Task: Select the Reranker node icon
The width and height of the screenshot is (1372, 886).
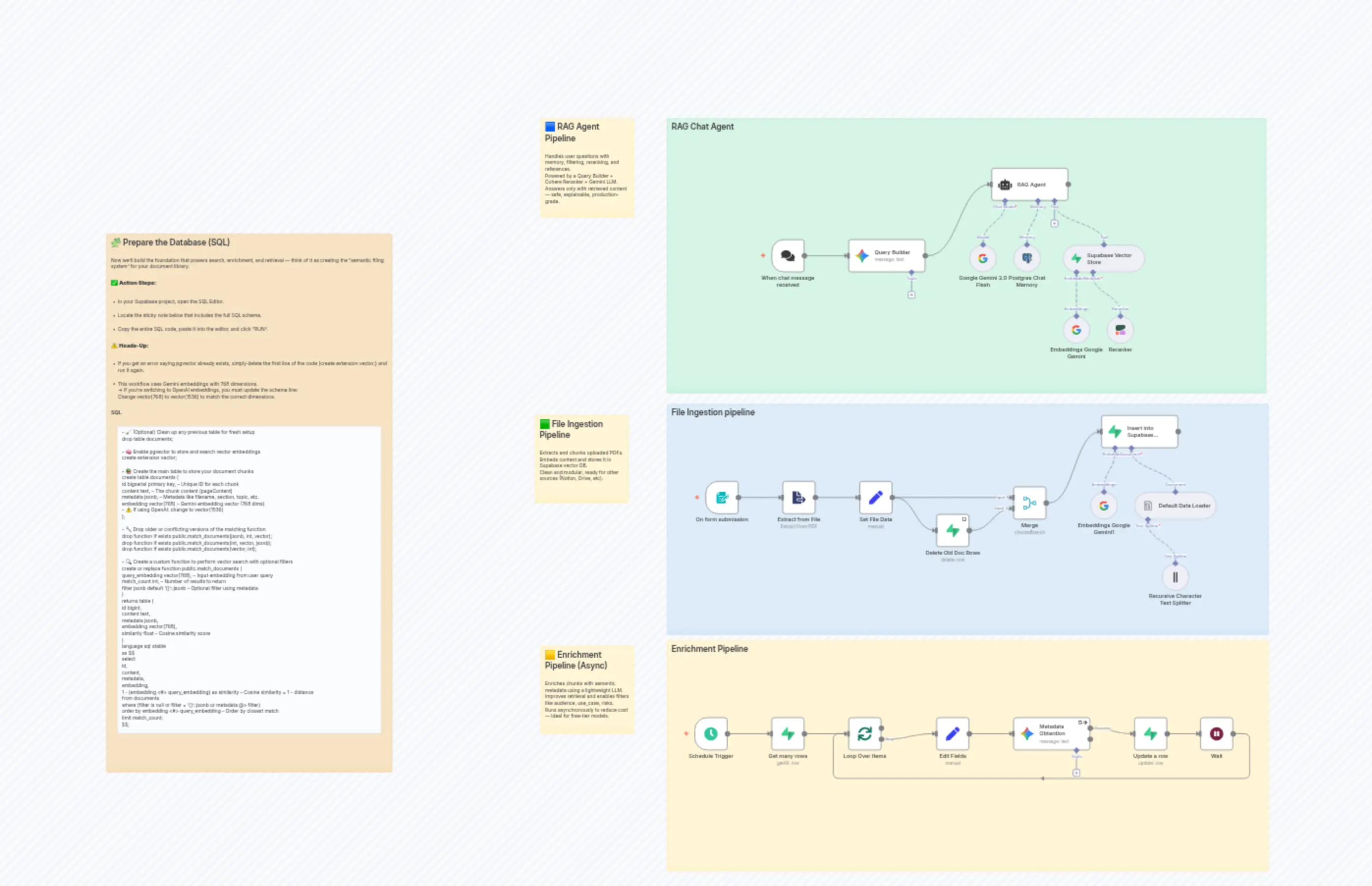Action: [1120, 330]
